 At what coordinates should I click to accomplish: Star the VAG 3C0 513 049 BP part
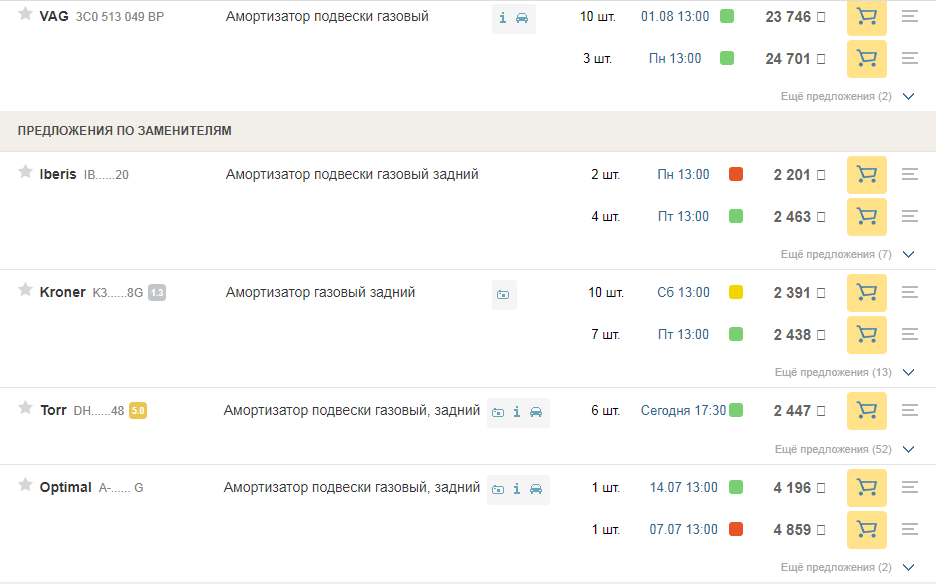point(25,14)
